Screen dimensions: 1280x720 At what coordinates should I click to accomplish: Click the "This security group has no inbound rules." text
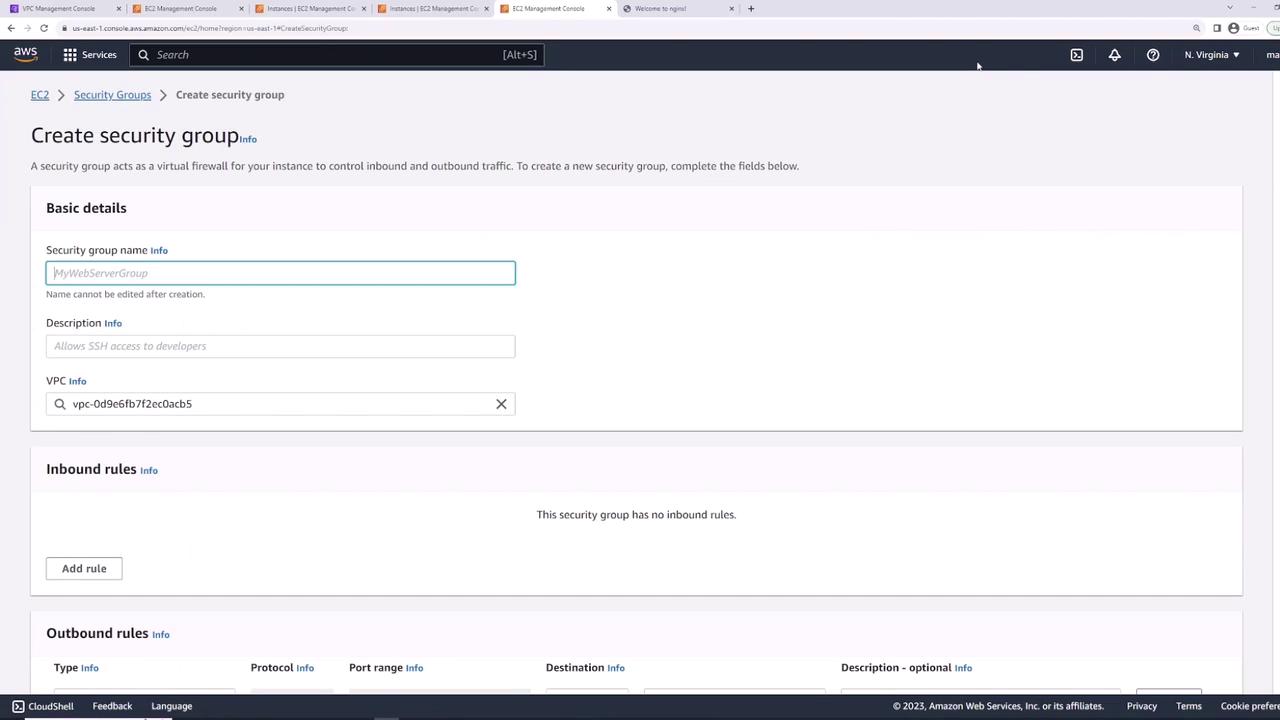click(636, 515)
